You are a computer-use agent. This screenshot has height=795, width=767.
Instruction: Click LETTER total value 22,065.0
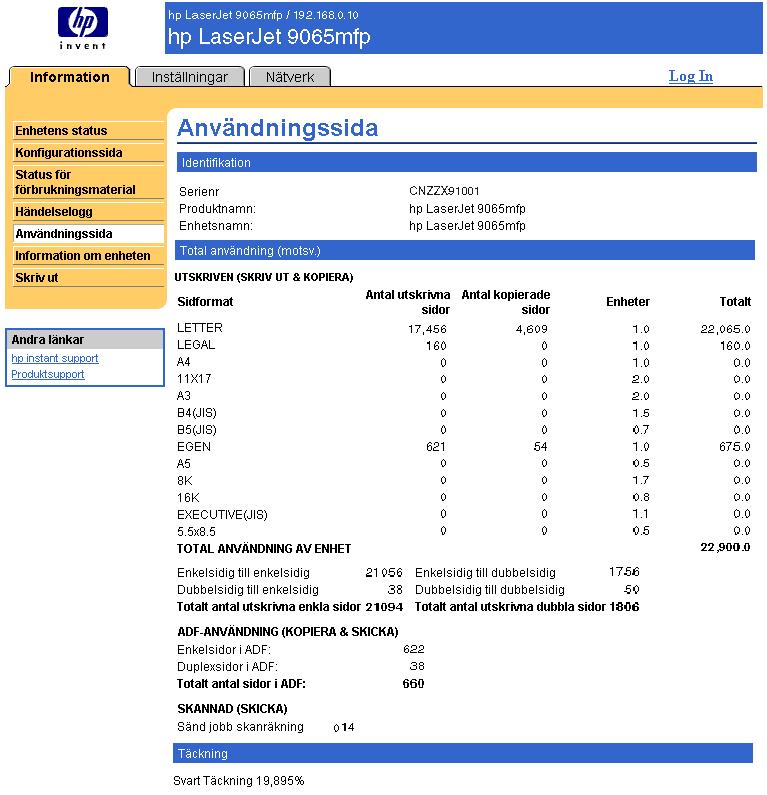pos(725,329)
